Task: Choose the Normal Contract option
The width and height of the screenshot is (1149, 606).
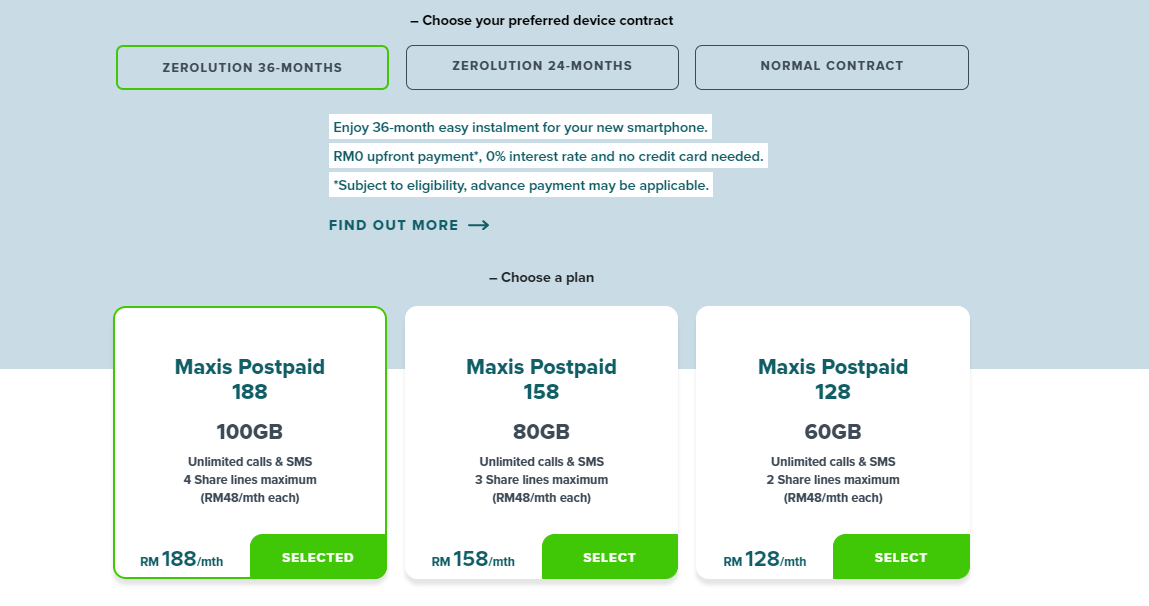Action: [x=831, y=67]
